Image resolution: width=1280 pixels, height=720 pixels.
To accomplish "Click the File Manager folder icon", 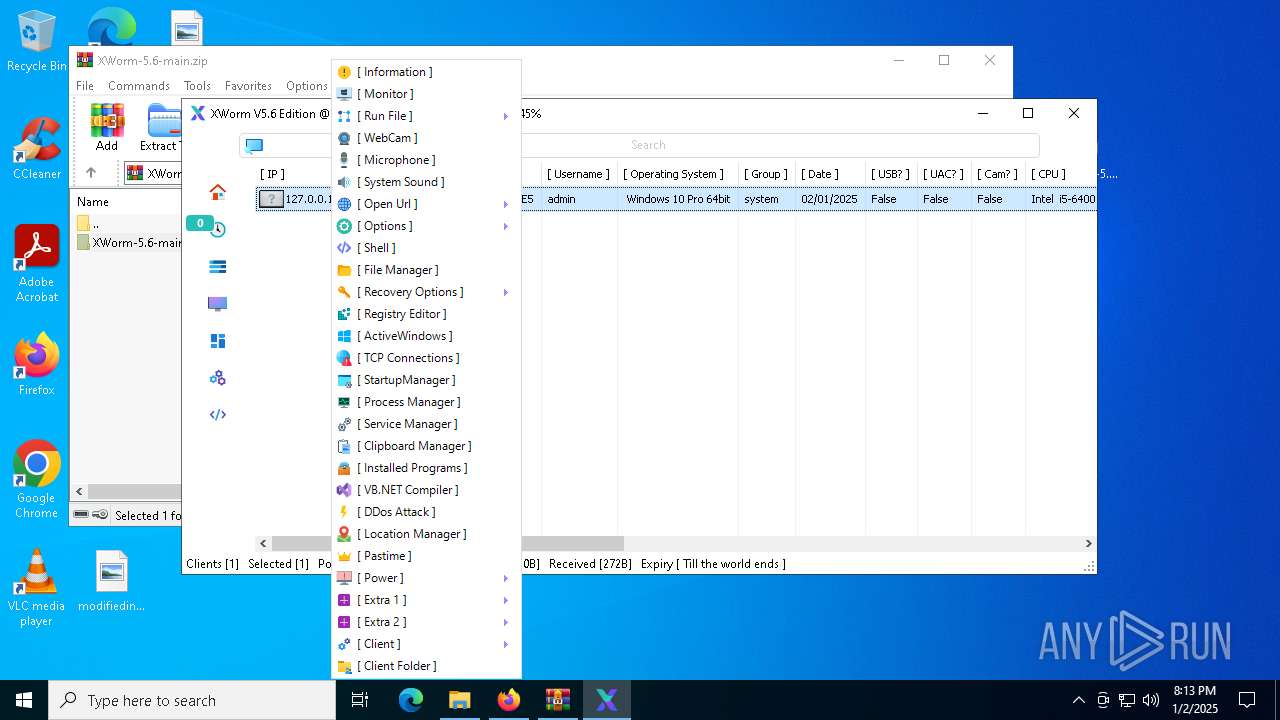I will pos(344,270).
